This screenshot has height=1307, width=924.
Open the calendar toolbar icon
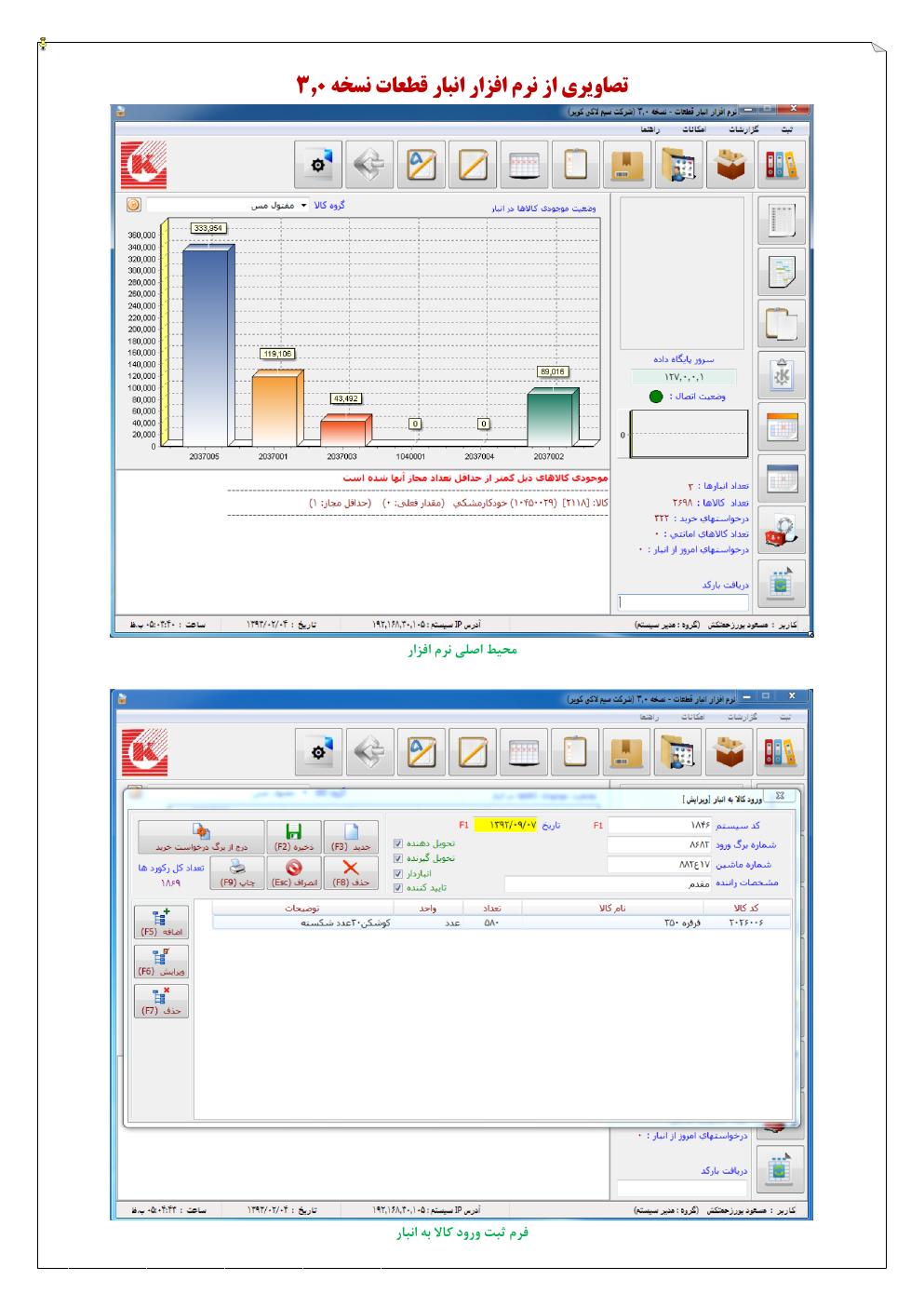[523, 166]
